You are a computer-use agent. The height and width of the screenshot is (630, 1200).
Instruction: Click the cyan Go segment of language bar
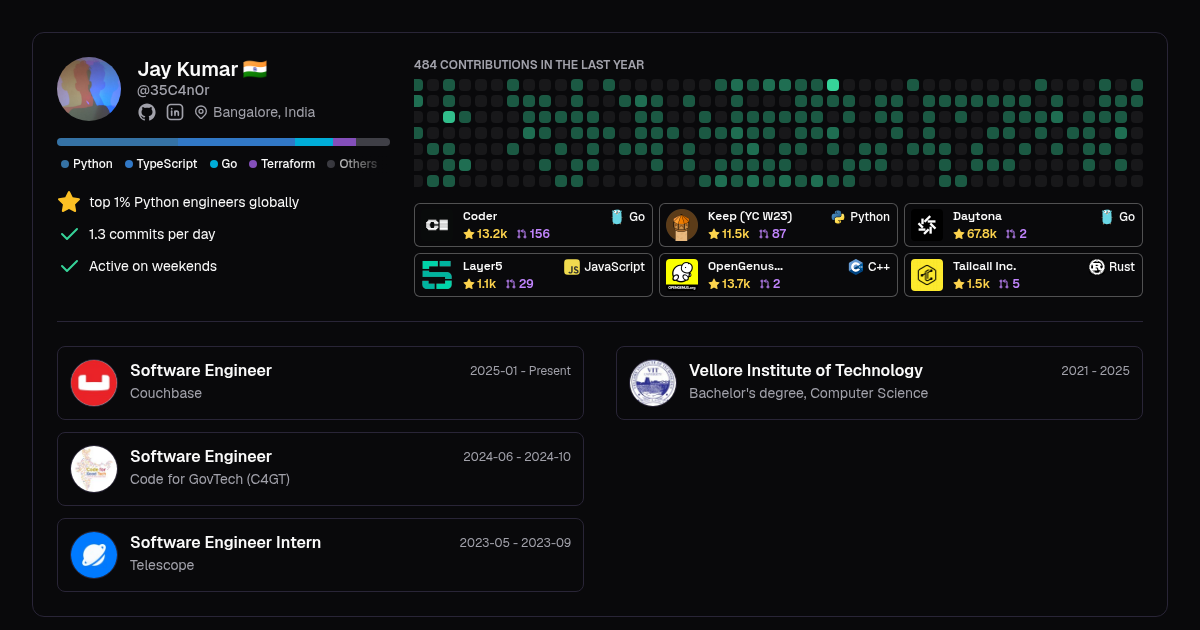pos(314,142)
